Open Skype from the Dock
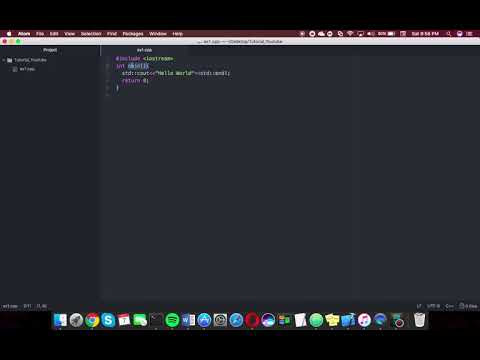 tap(108, 320)
